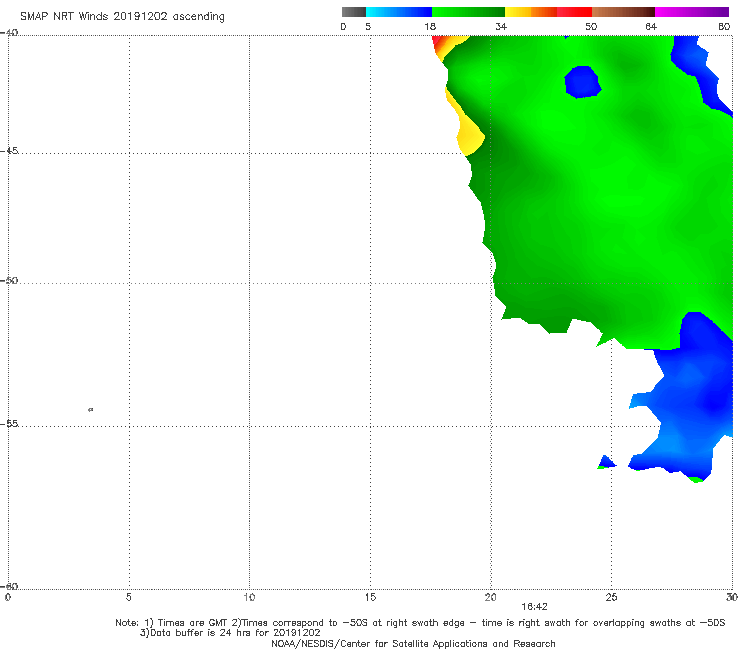Viewport: 740px width, 650px height.
Task: Click the note '3)Data buffer is 24 hrs'
Action: [230, 633]
